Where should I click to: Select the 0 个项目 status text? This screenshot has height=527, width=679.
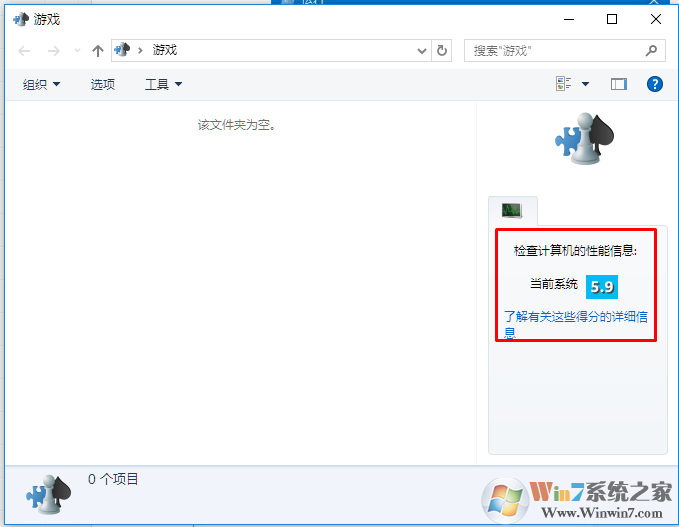click(x=113, y=479)
